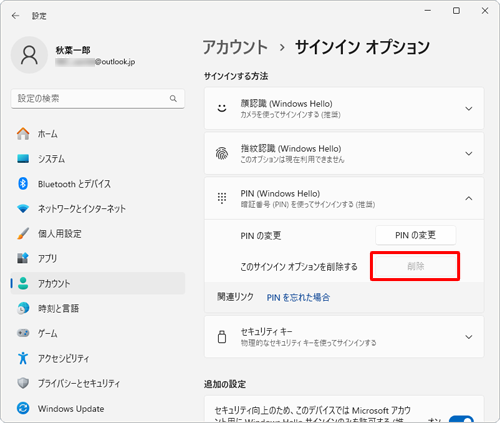Open アプリ settings

(98, 258)
